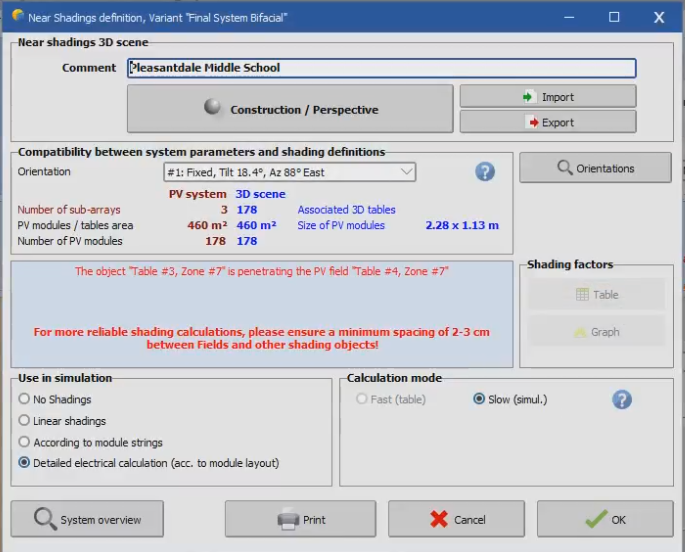Screen dimensions: 685x552
Task: Open the System overview
Action: (x=87, y=519)
